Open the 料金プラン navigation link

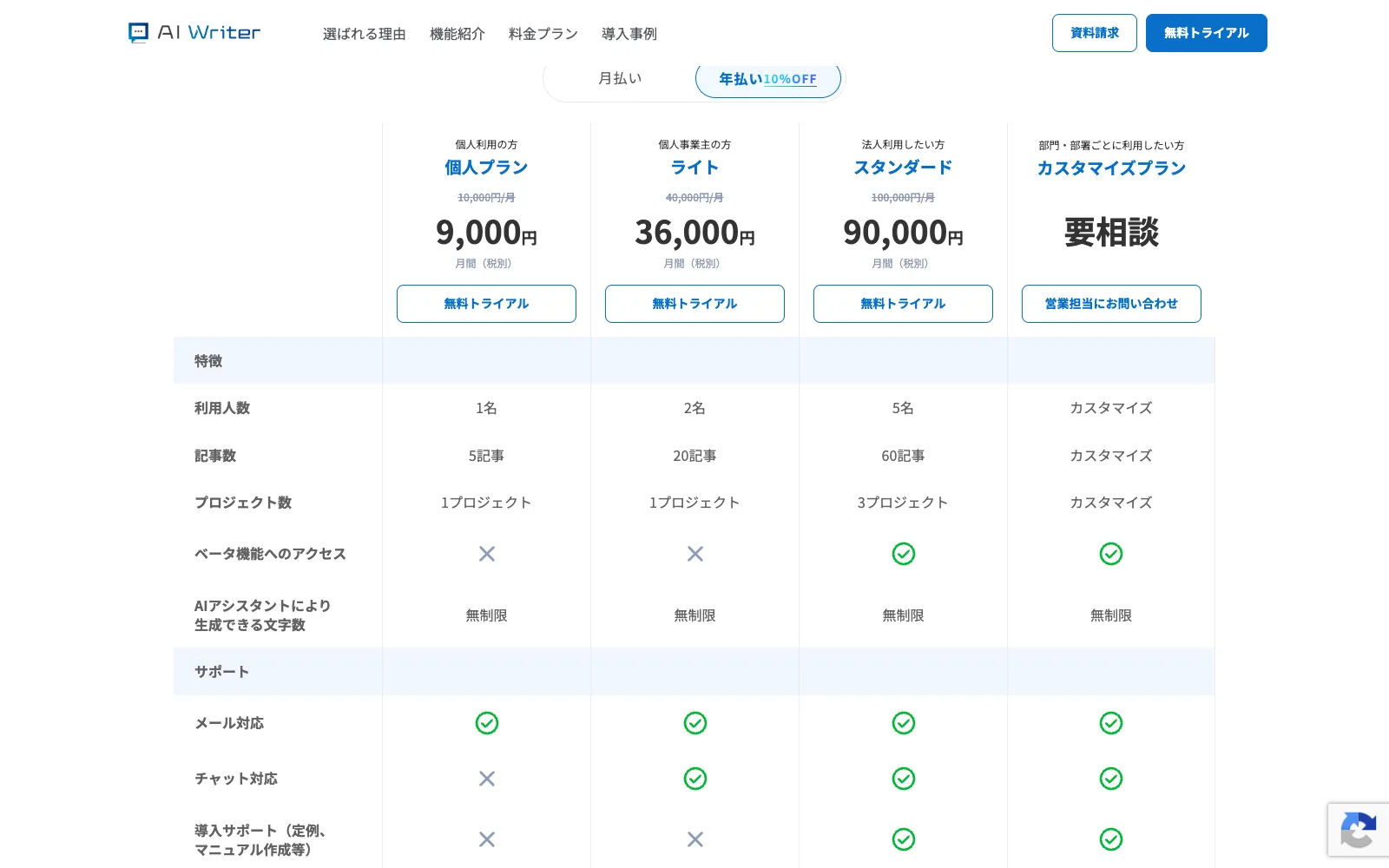click(x=543, y=34)
